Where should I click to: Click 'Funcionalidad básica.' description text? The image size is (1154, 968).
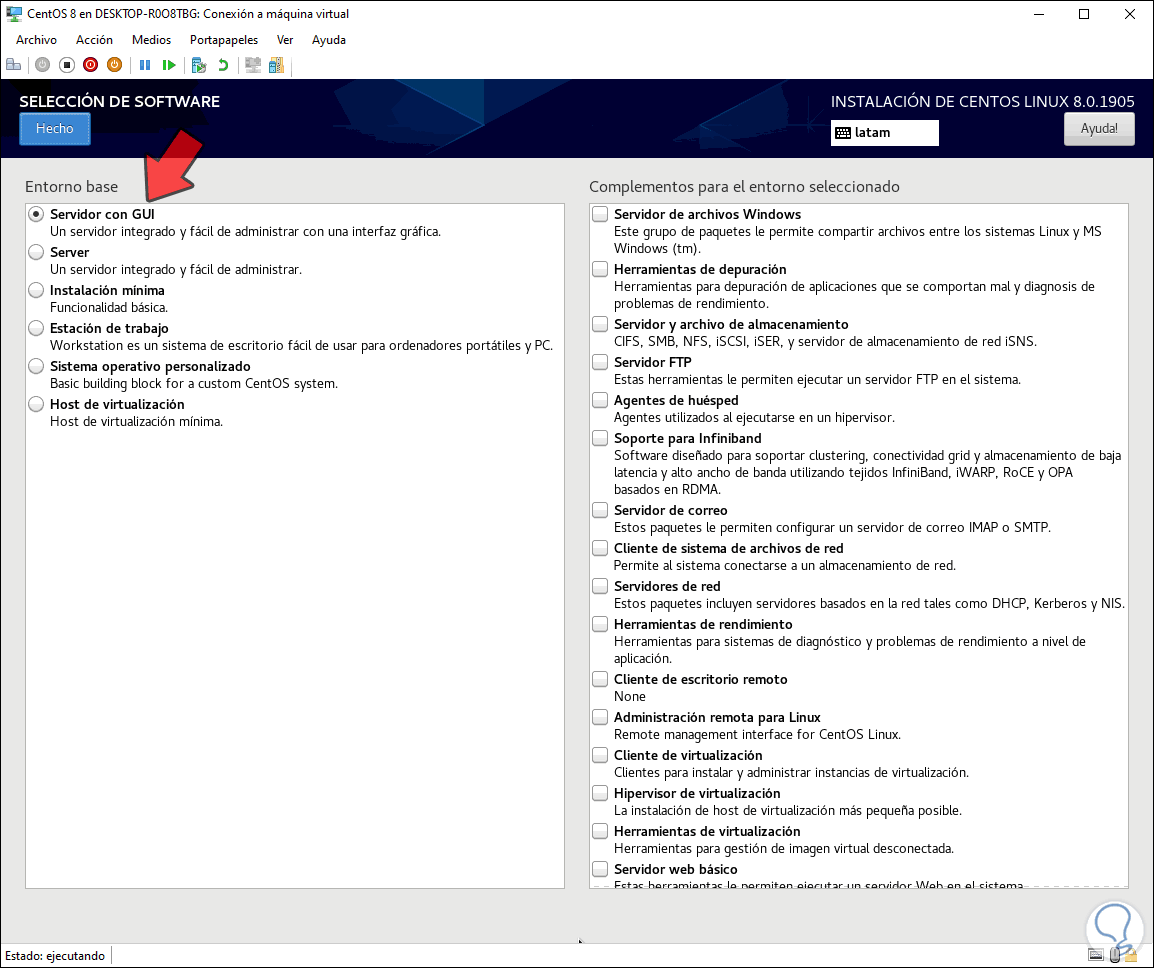(x=109, y=308)
